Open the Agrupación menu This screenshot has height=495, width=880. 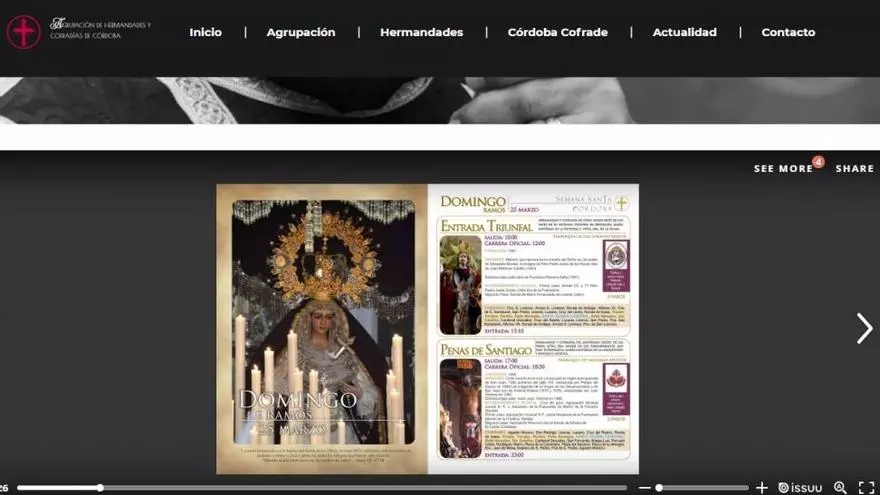click(x=301, y=32)
